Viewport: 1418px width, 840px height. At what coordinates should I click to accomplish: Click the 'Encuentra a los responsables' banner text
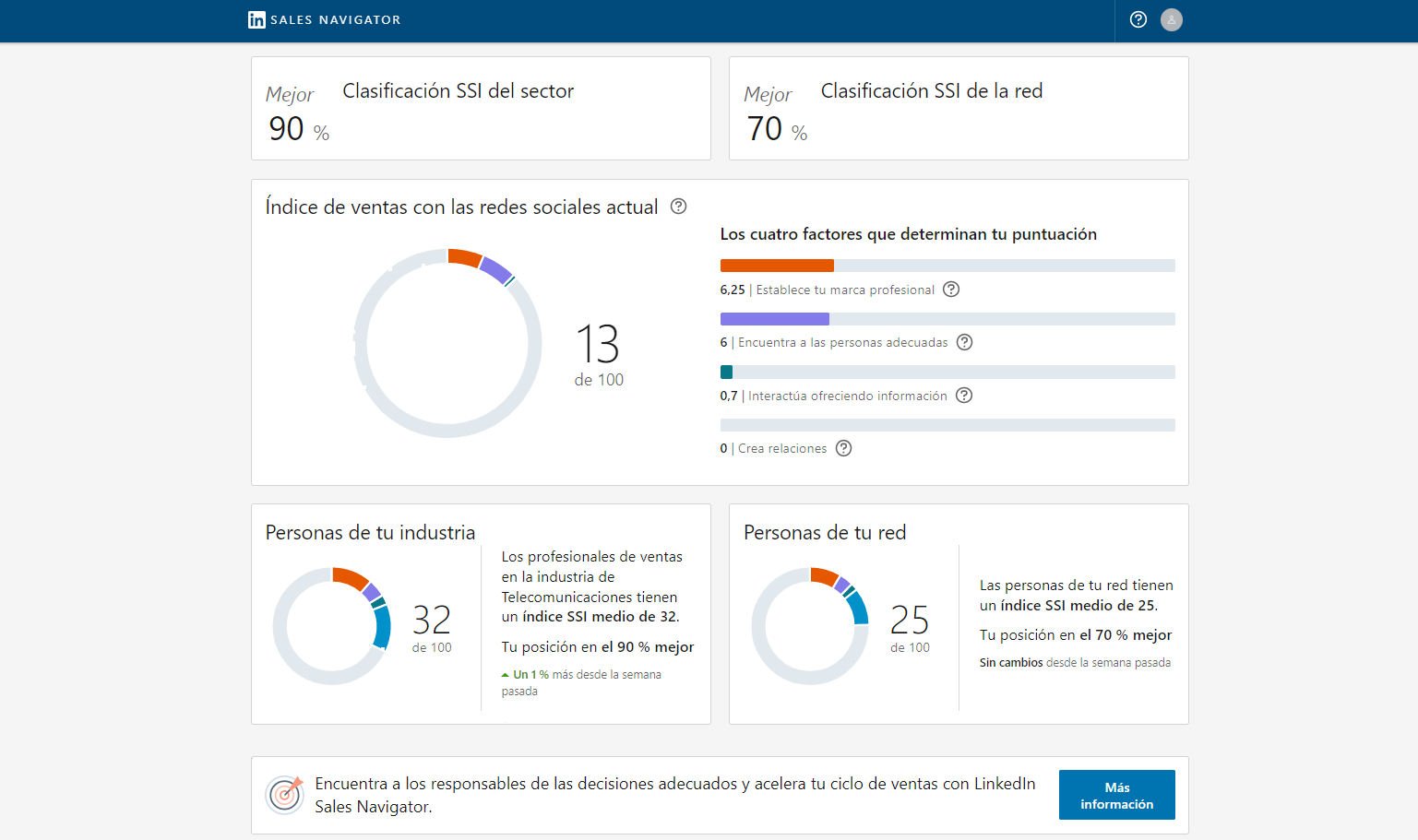click(675, 795)
